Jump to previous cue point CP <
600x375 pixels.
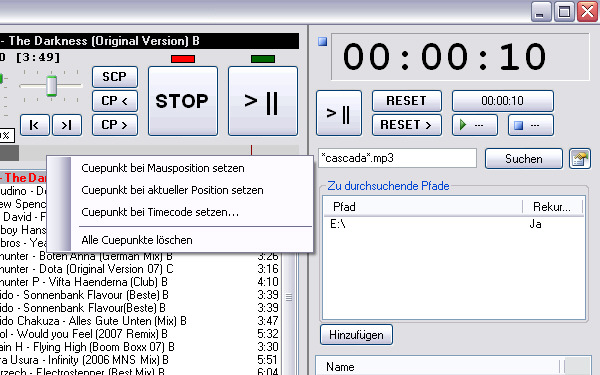pyautogui.click(x=115, y=101)
